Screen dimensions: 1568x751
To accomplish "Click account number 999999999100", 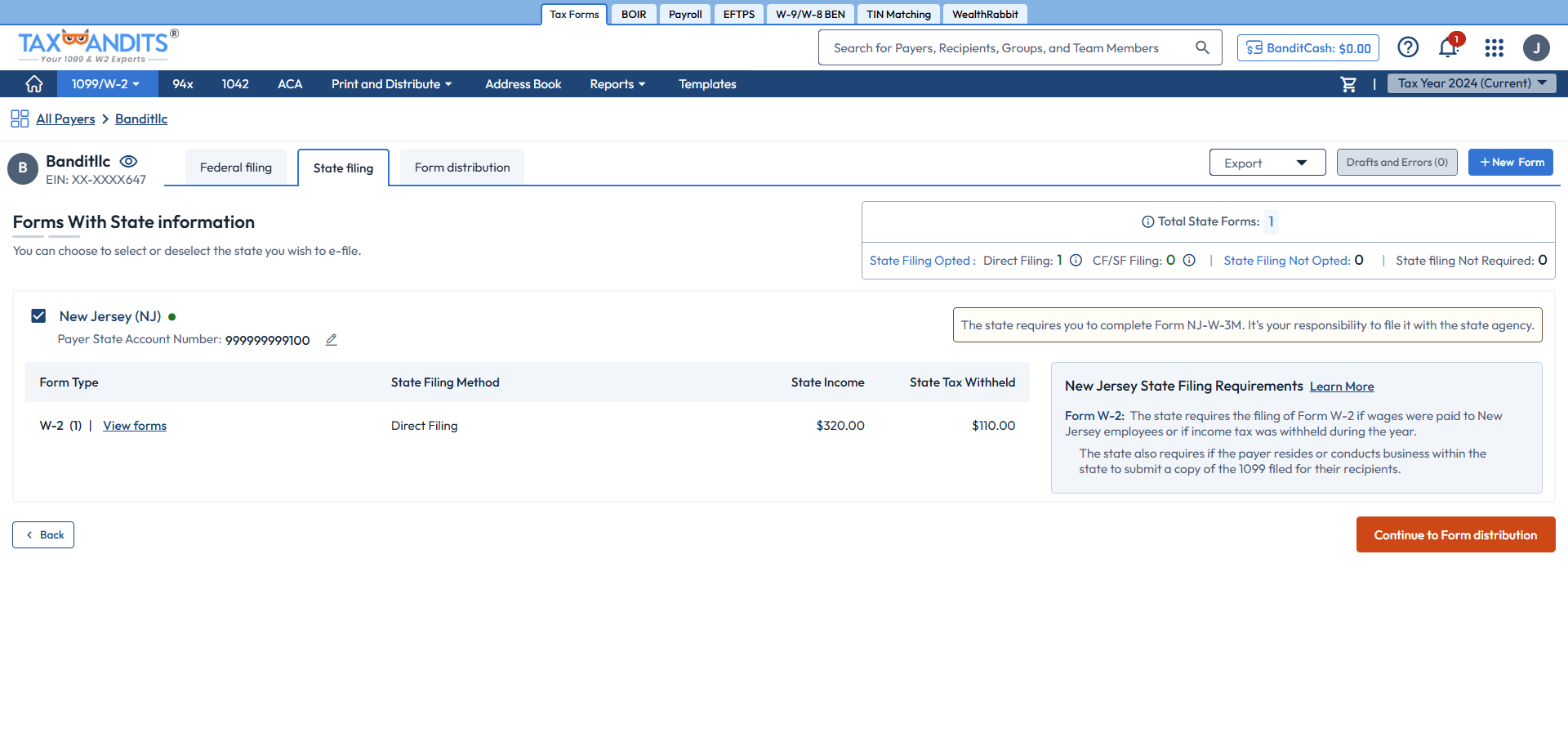I will 268,340.
